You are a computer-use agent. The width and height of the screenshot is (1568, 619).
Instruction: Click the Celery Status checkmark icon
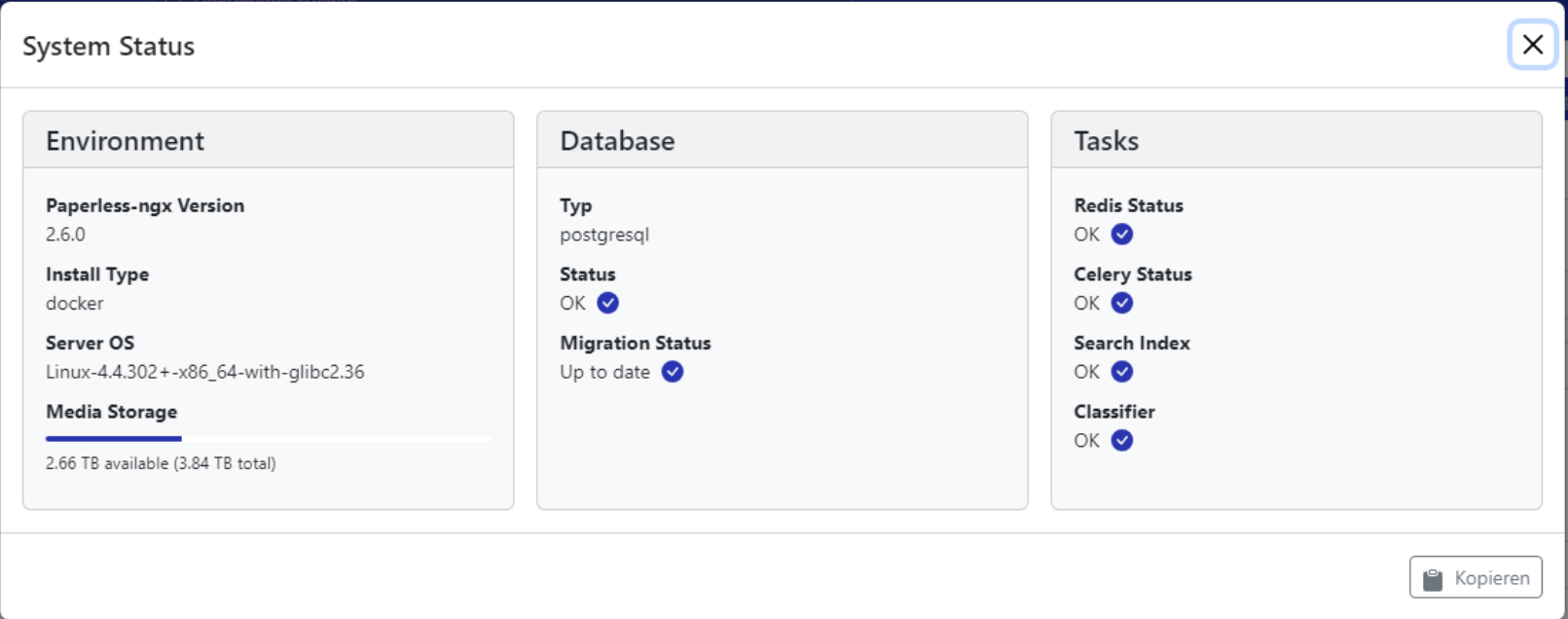[1122, 303]
